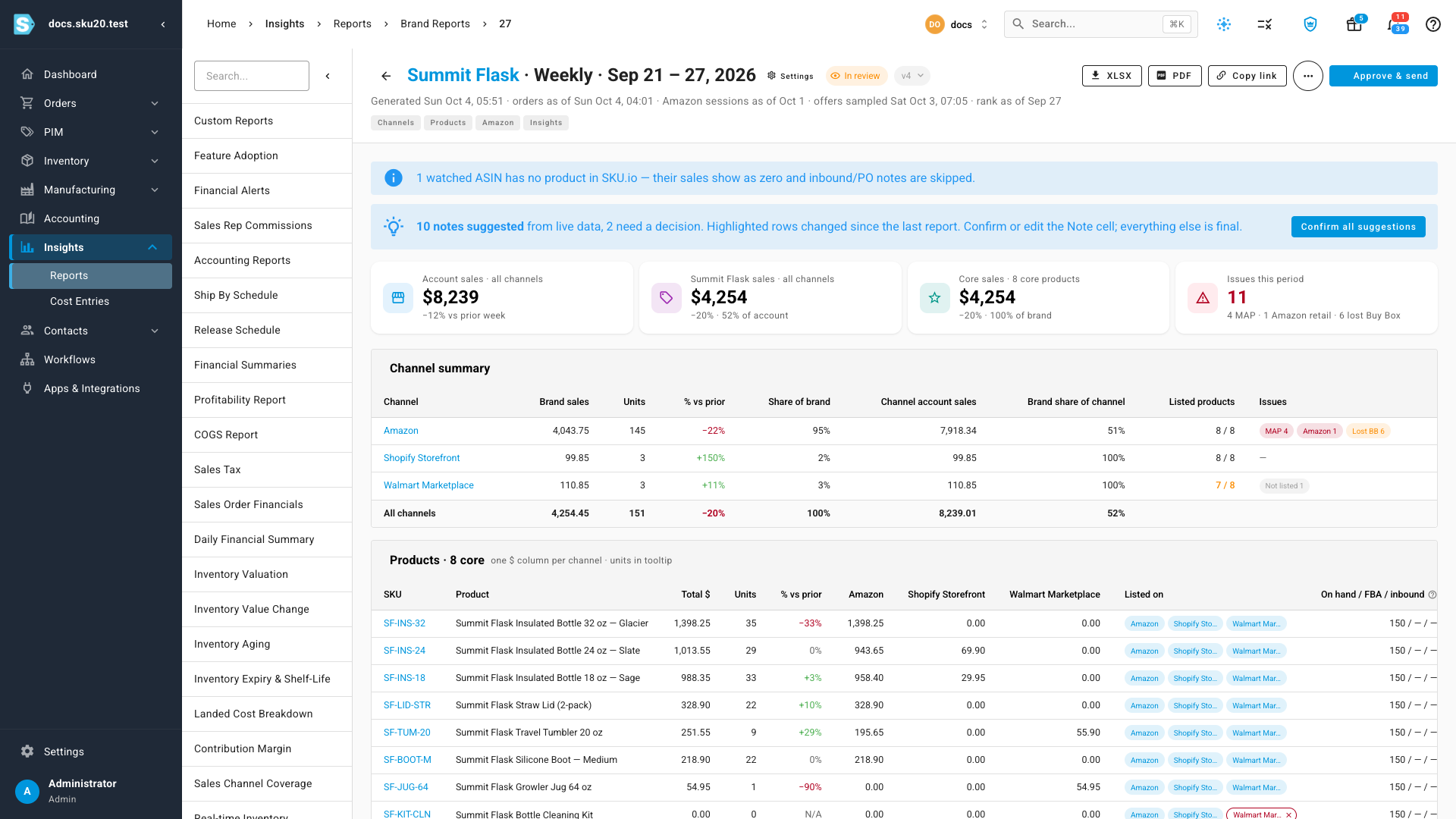Click the back arrow beside Summit Flask
Image resolution: width=1456 pixels, height=819 pixels.
point(386,76)
